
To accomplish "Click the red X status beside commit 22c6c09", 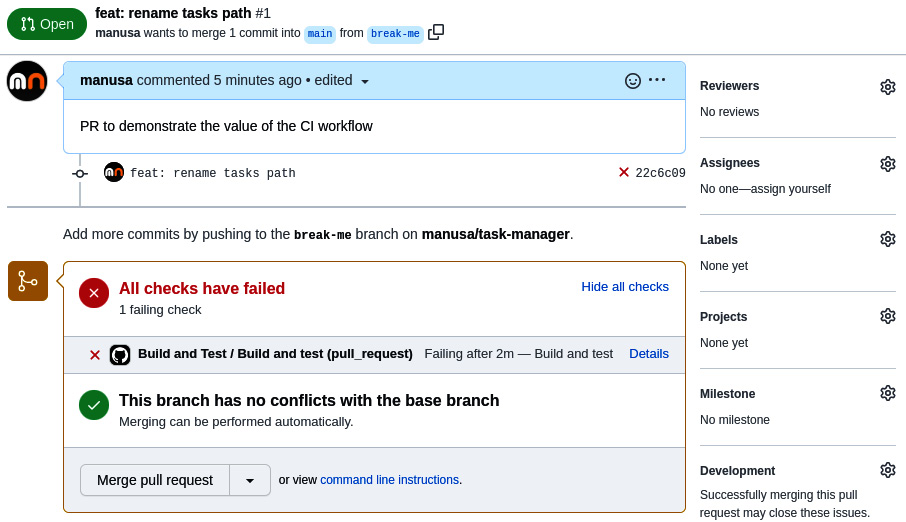I will (623, 172).
